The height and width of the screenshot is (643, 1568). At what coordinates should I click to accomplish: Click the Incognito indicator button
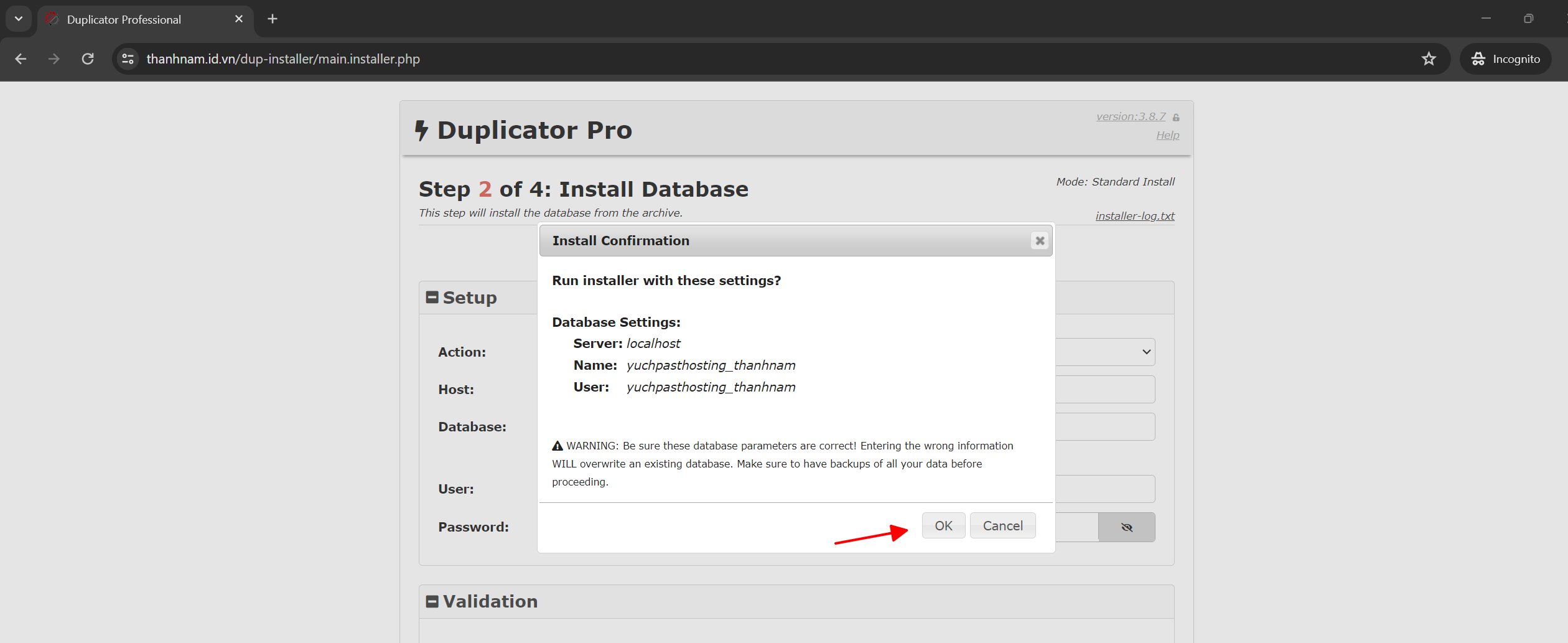coord(1505,59)
